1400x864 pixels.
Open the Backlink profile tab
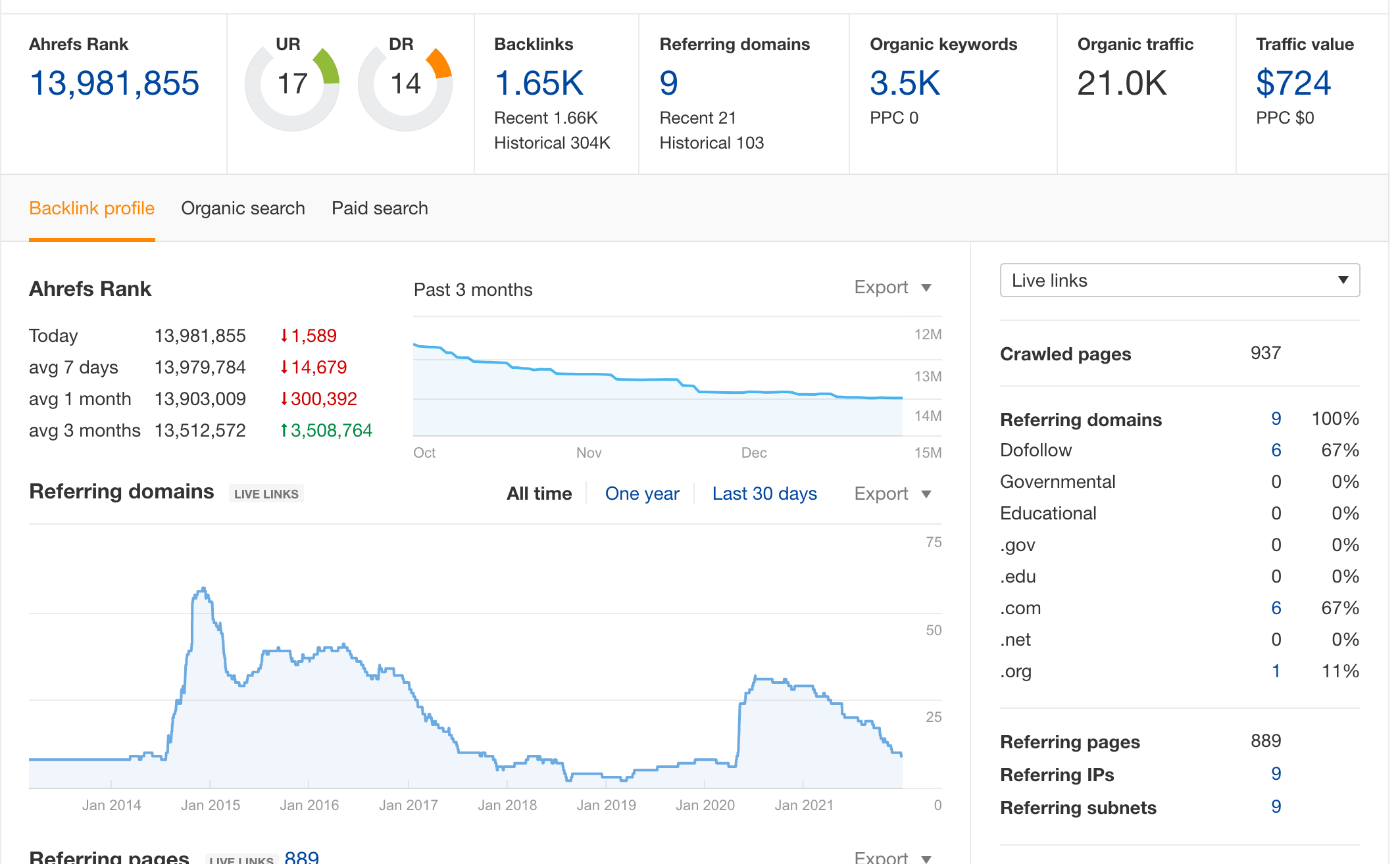coord(92,208)
